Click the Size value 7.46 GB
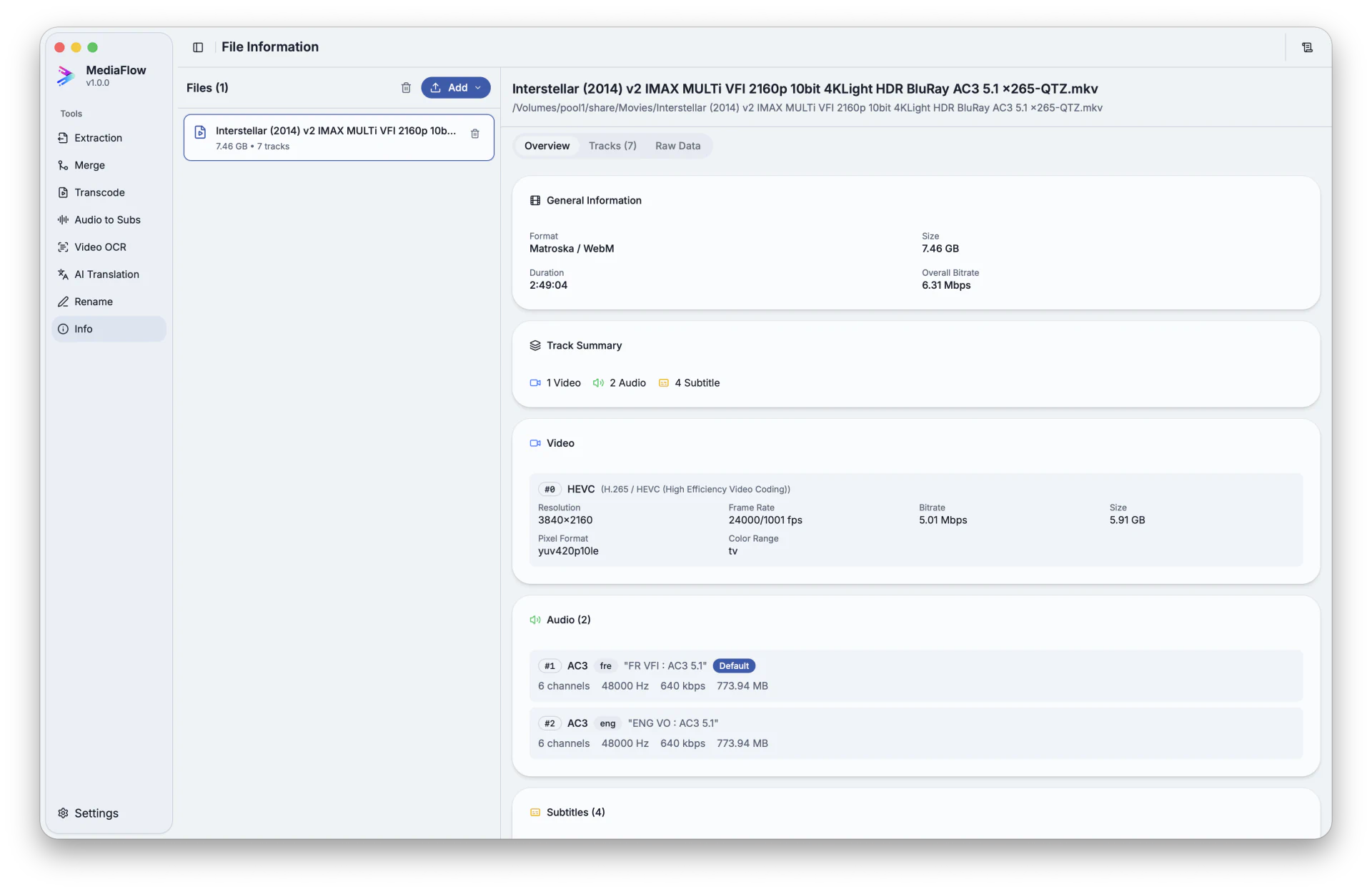 point(940,249)
